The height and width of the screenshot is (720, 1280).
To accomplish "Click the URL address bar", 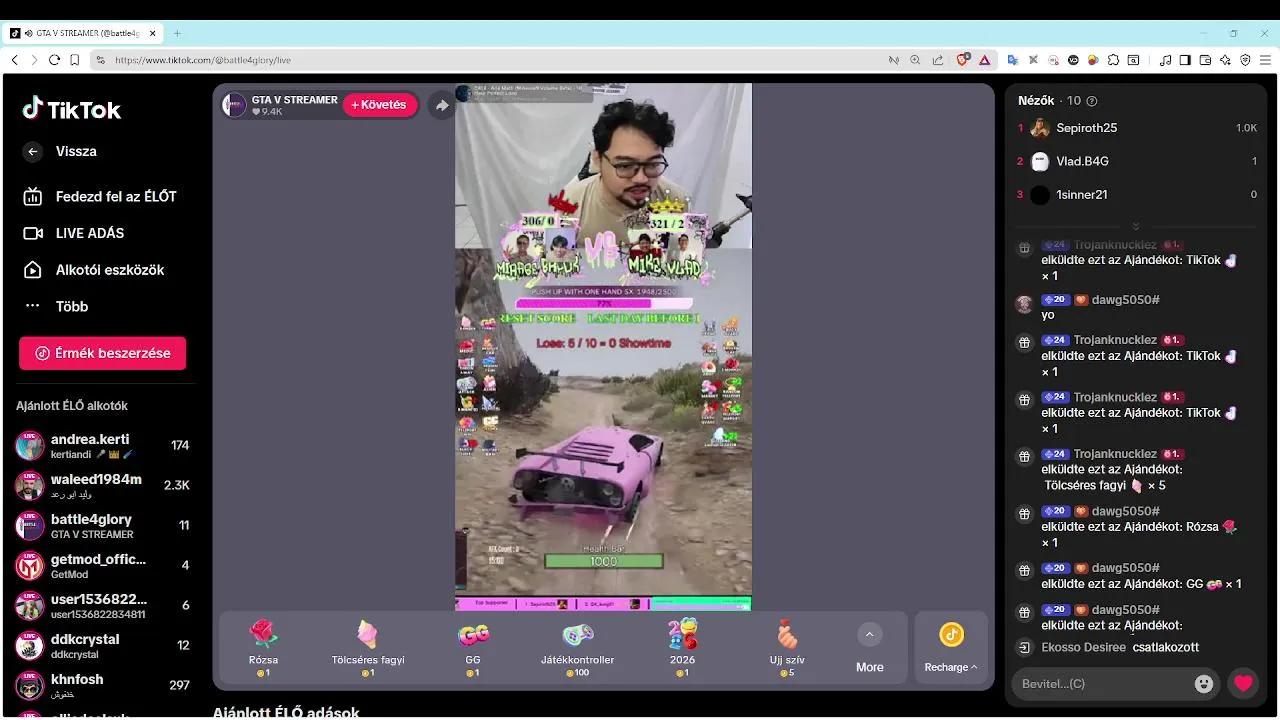I will click(490, 60).
